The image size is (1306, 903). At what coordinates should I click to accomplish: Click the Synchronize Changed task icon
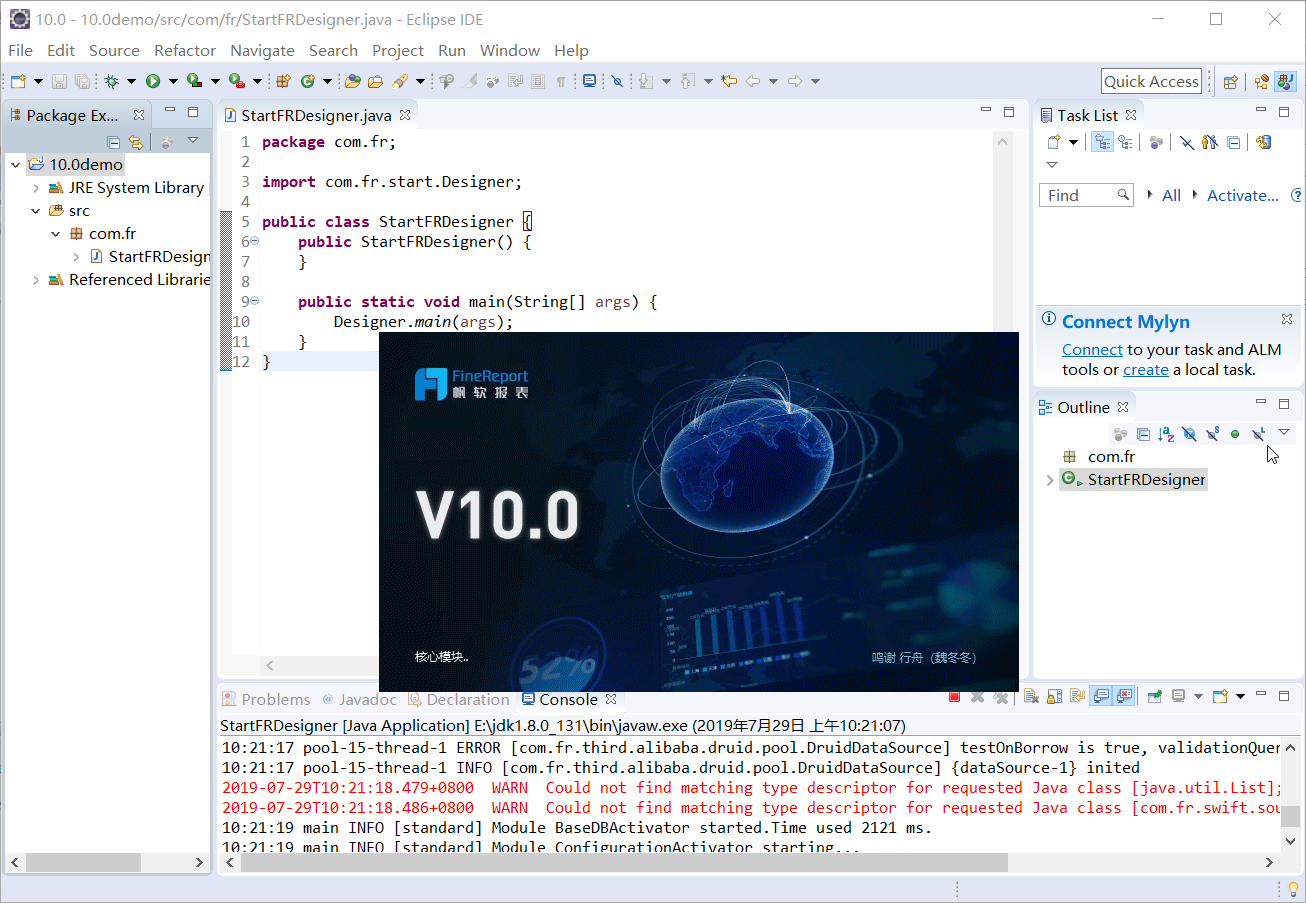click(x=1263, y=142)
